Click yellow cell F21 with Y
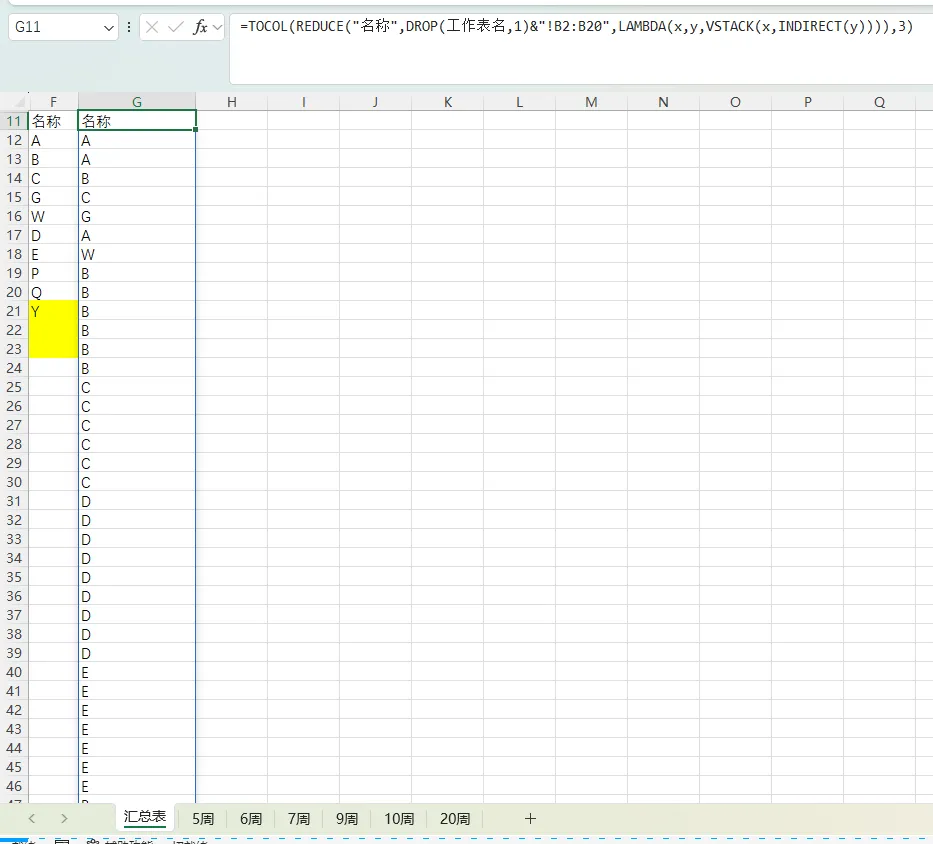Screen dimensions: 933x844 [54, 311]
